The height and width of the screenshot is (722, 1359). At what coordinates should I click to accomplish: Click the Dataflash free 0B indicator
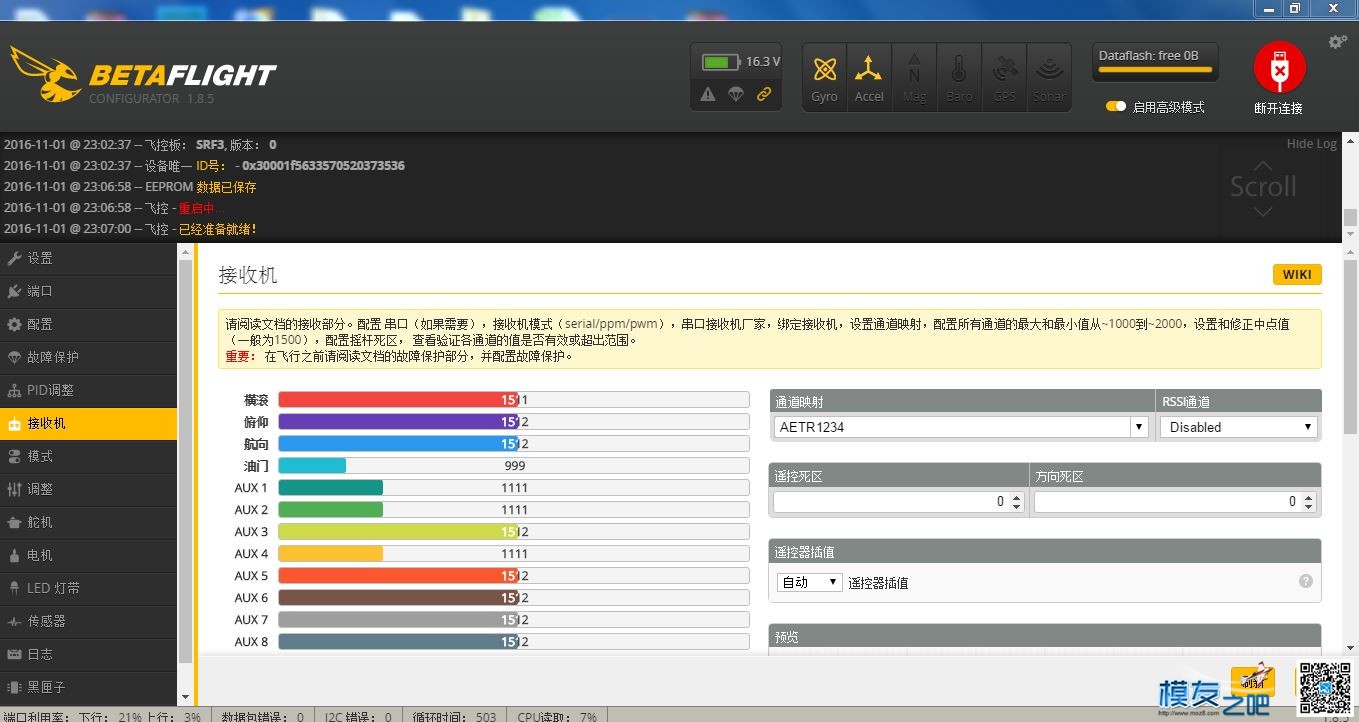point(1156,62)
